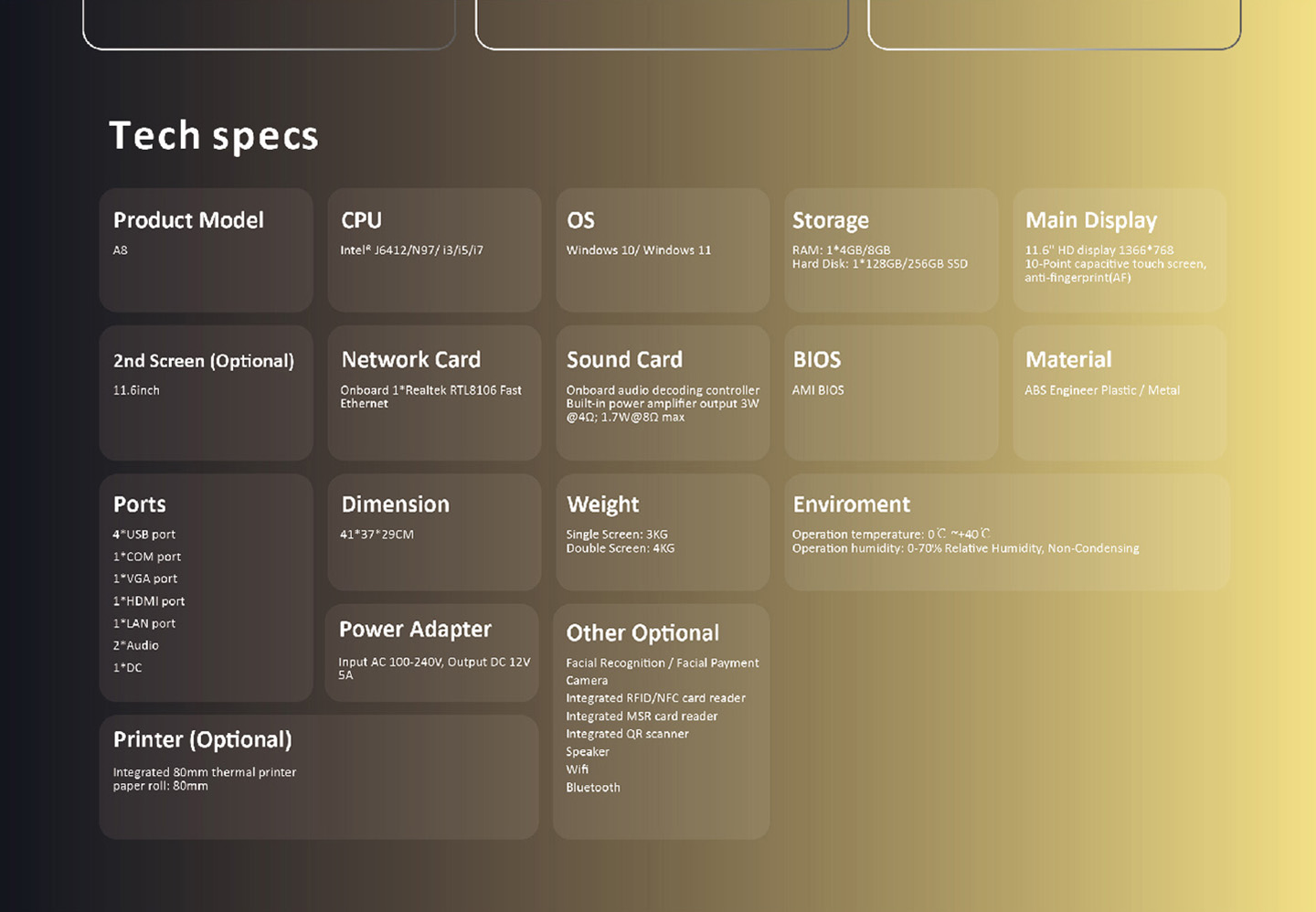1316x912 pixels.
Task: Open the Sound Card spec card
Action: point(663,393)
